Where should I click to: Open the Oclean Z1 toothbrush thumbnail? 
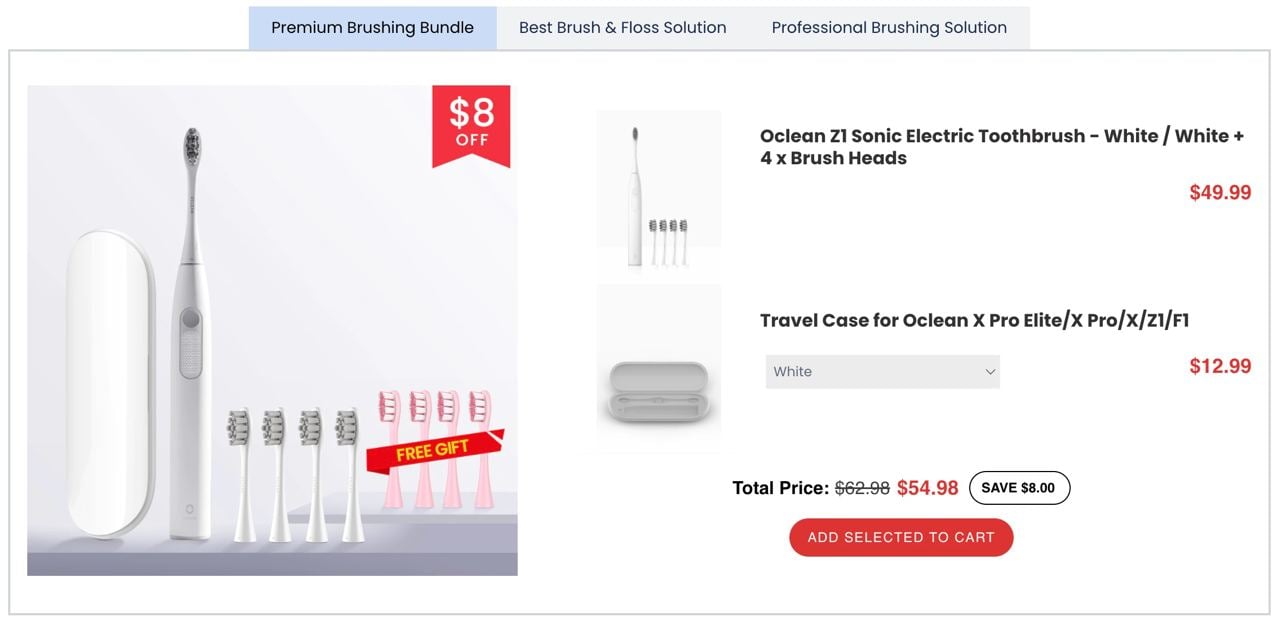point(659,190)
